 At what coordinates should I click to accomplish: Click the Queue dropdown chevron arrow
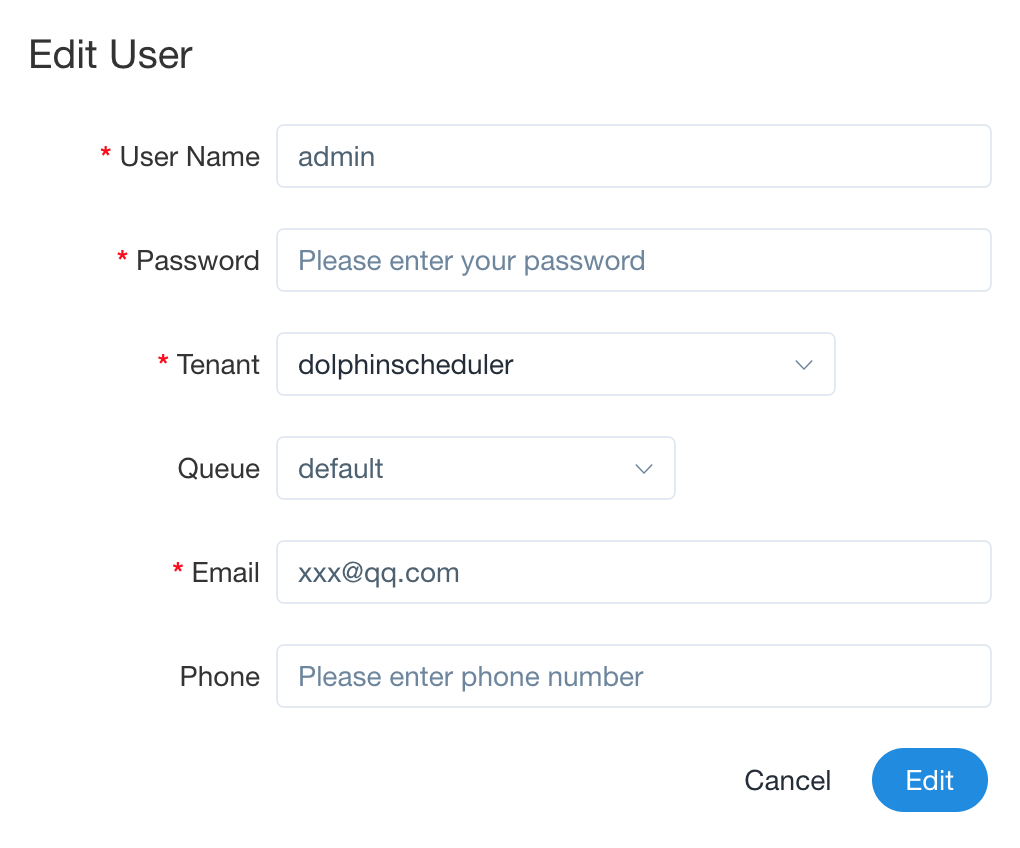coord(644,469)
